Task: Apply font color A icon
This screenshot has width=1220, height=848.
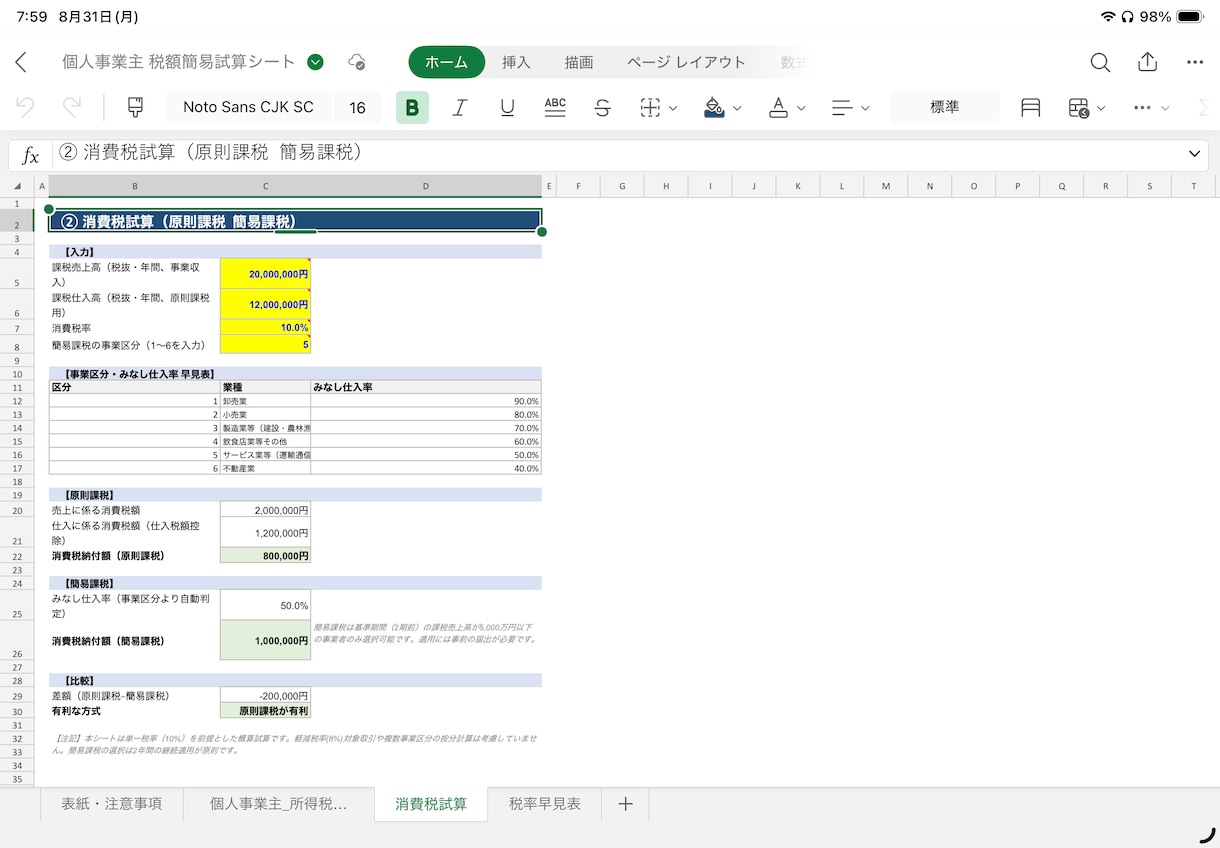Action: [x=778, y=108]
